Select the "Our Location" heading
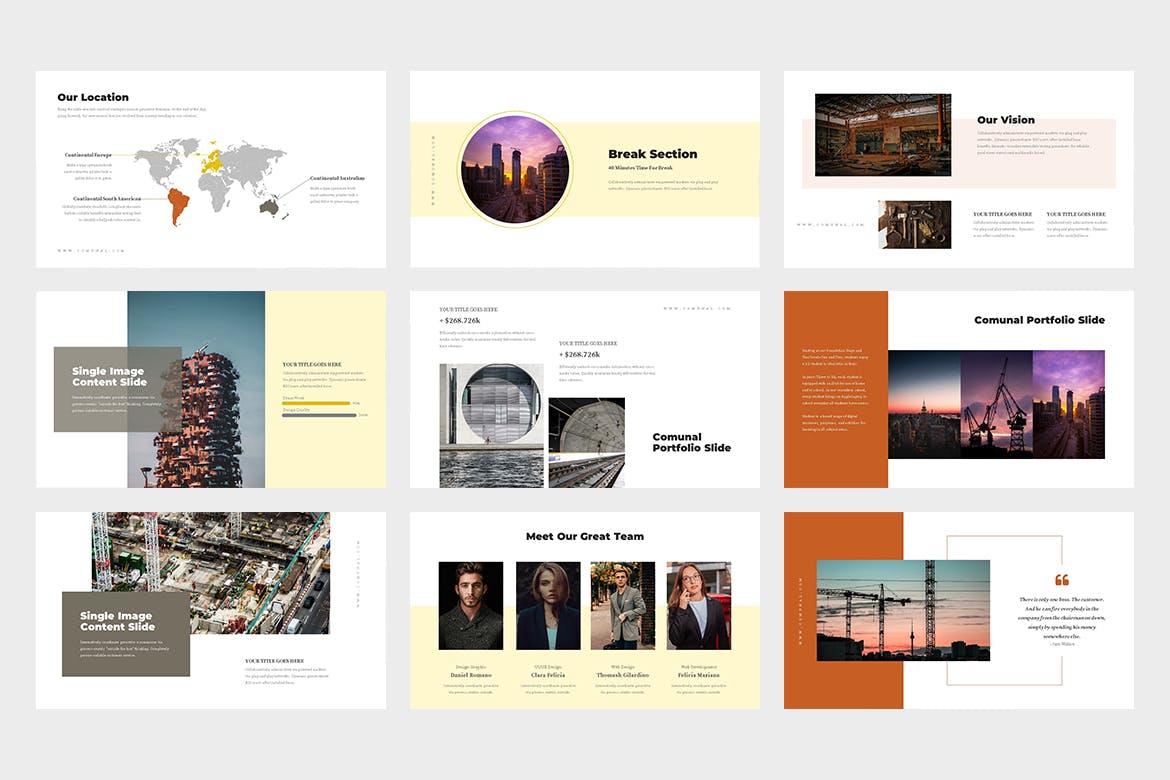1170x780 pixels. pyautogui.click(x=93, y=97)
